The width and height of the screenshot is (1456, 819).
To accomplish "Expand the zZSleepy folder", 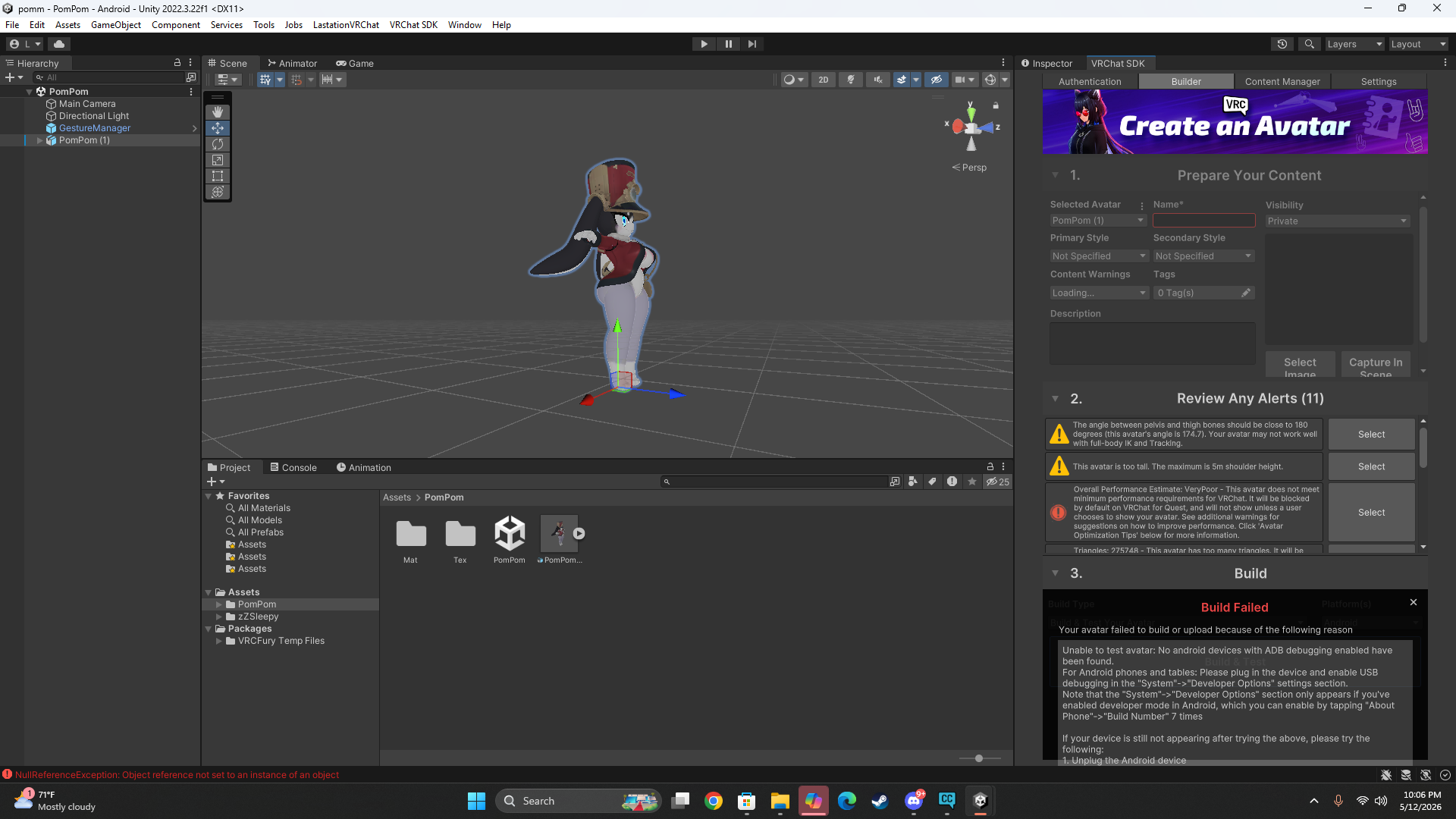I will (219, 617).
